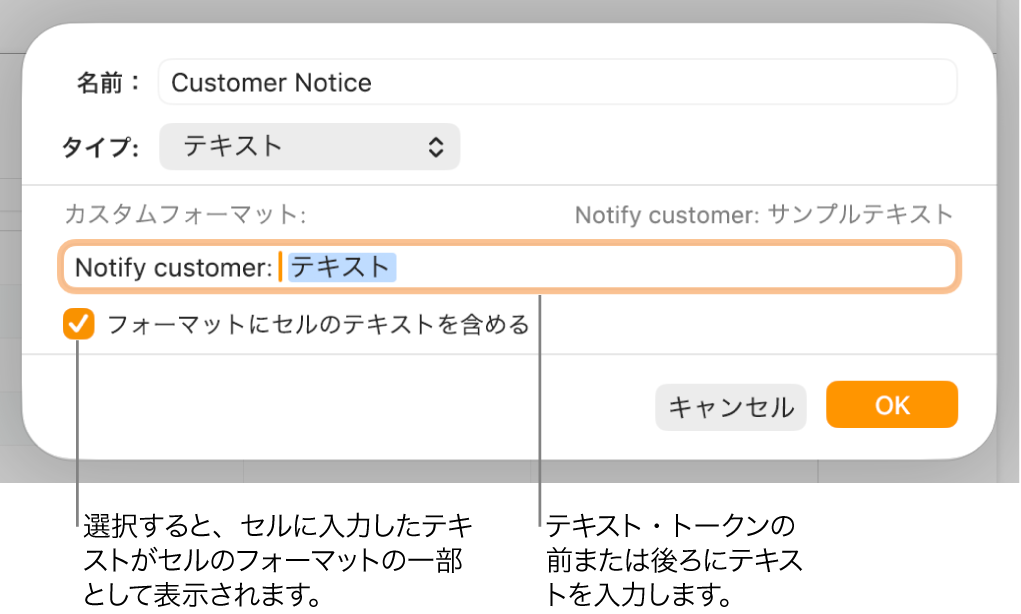Click the テキスト text inside the type popup
Viewport: 1021px width, 614px height.
click(x=234, y=147)
